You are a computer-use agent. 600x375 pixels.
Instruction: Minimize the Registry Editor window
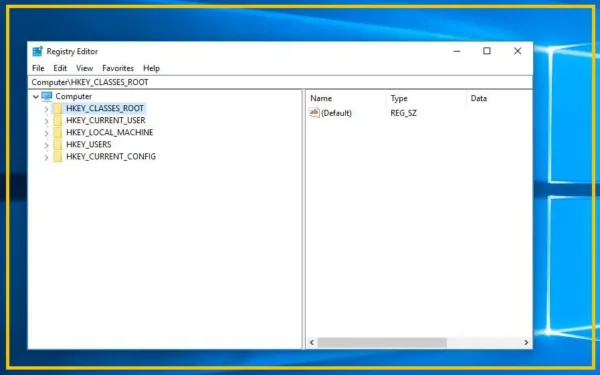[457, 51]
